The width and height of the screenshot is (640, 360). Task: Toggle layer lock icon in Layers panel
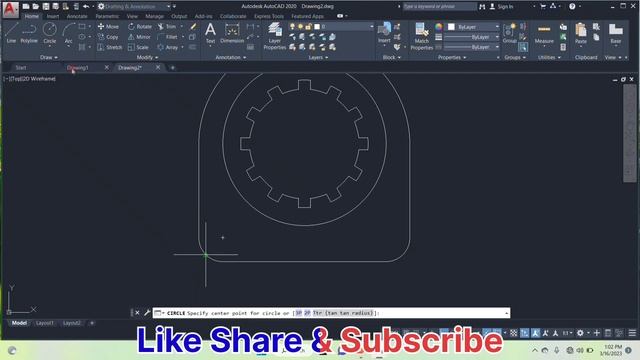click(308, 27)
